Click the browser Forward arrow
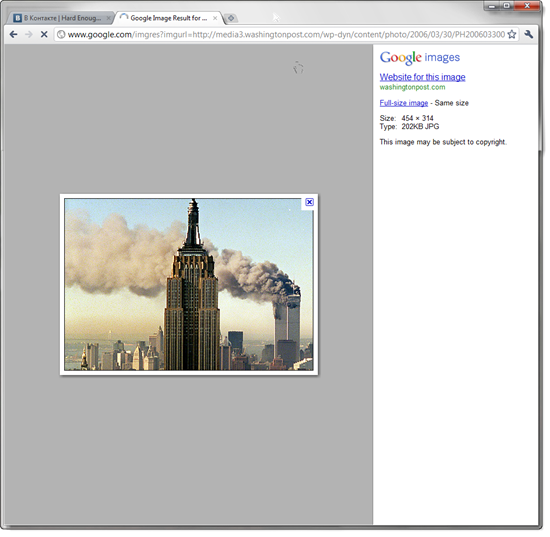 tap(29, 34)
